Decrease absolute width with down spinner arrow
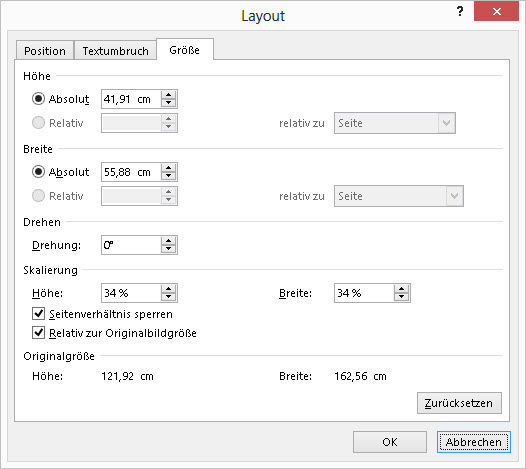Viewport: 526px width, 469px height. 168,176
